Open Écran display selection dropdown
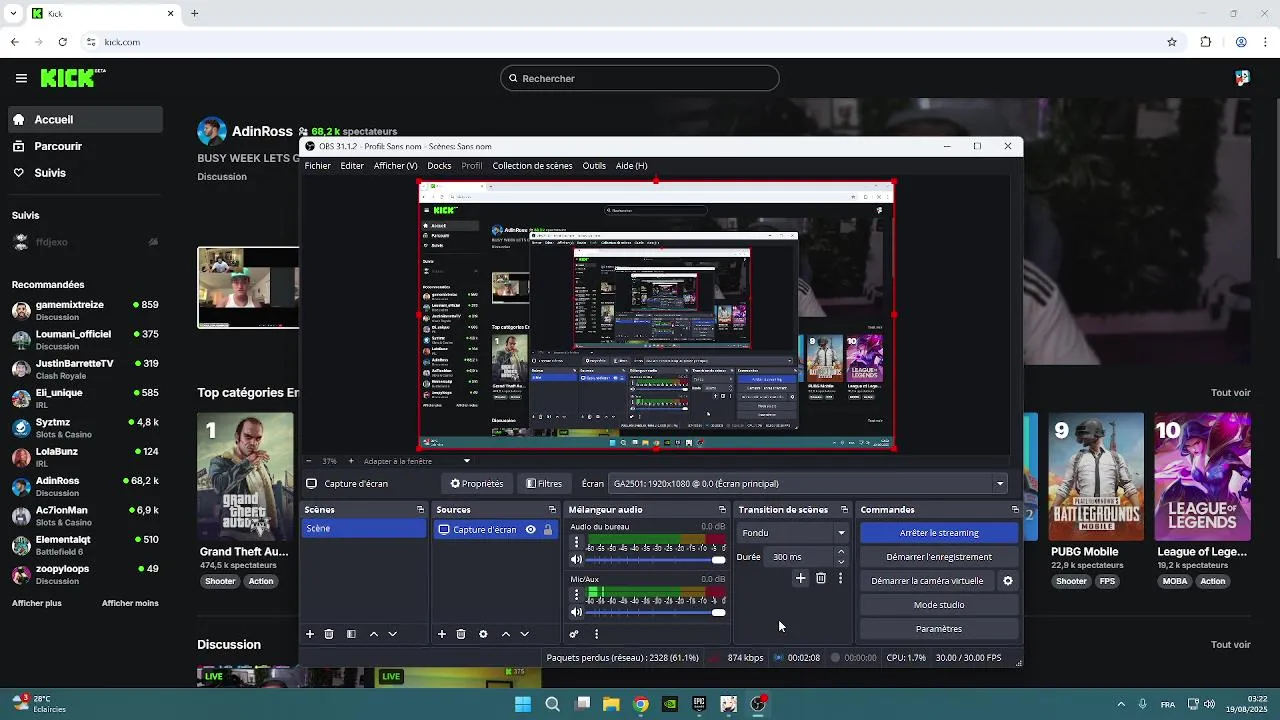Screen dimensions: 1280x720 (808, 484)
